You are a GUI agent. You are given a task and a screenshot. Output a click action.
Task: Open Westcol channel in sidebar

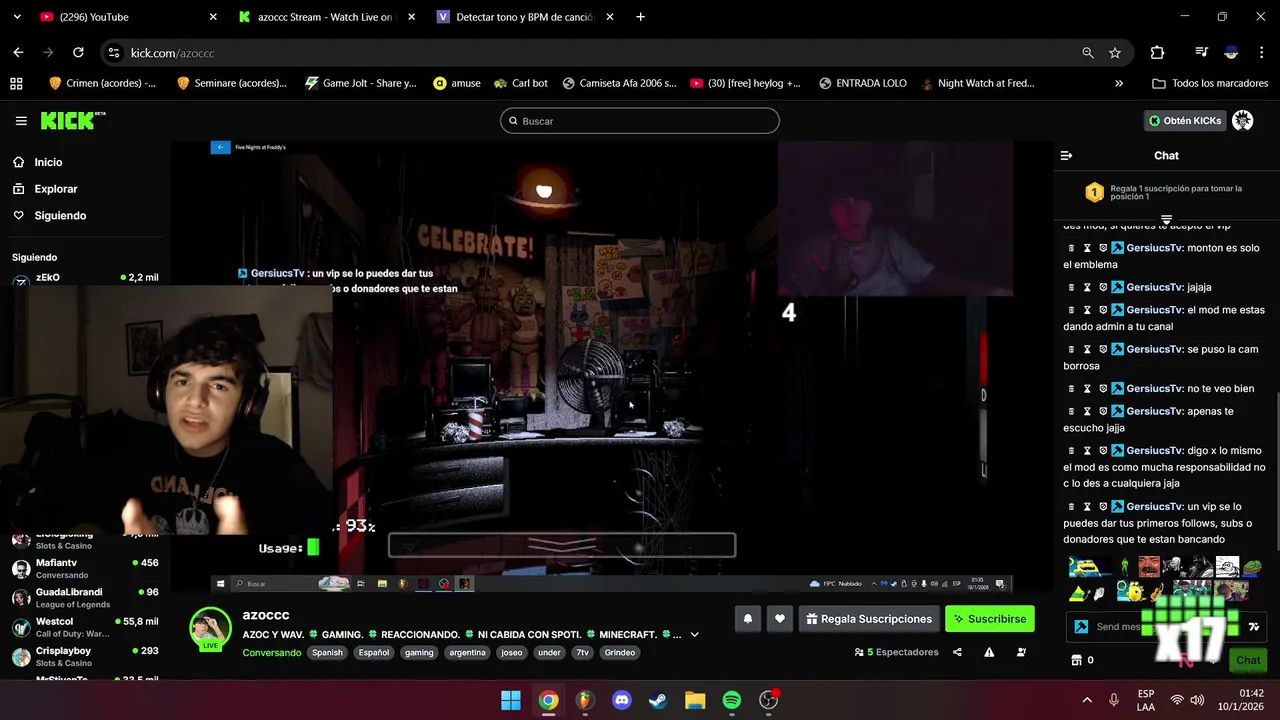[x=85, y=627]
